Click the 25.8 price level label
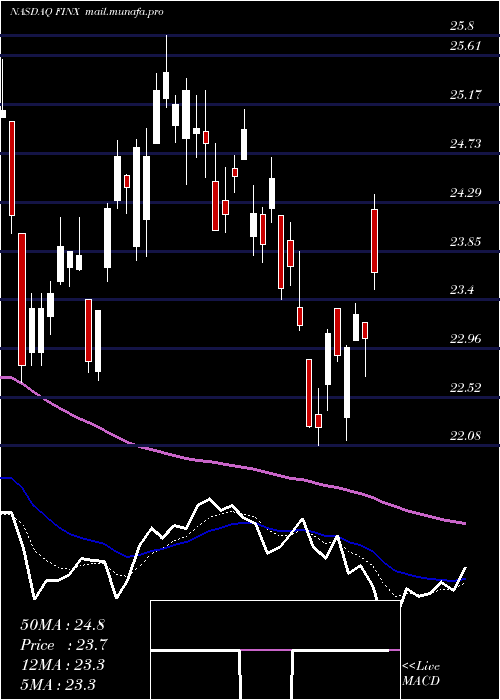 (x=462, y=26)
